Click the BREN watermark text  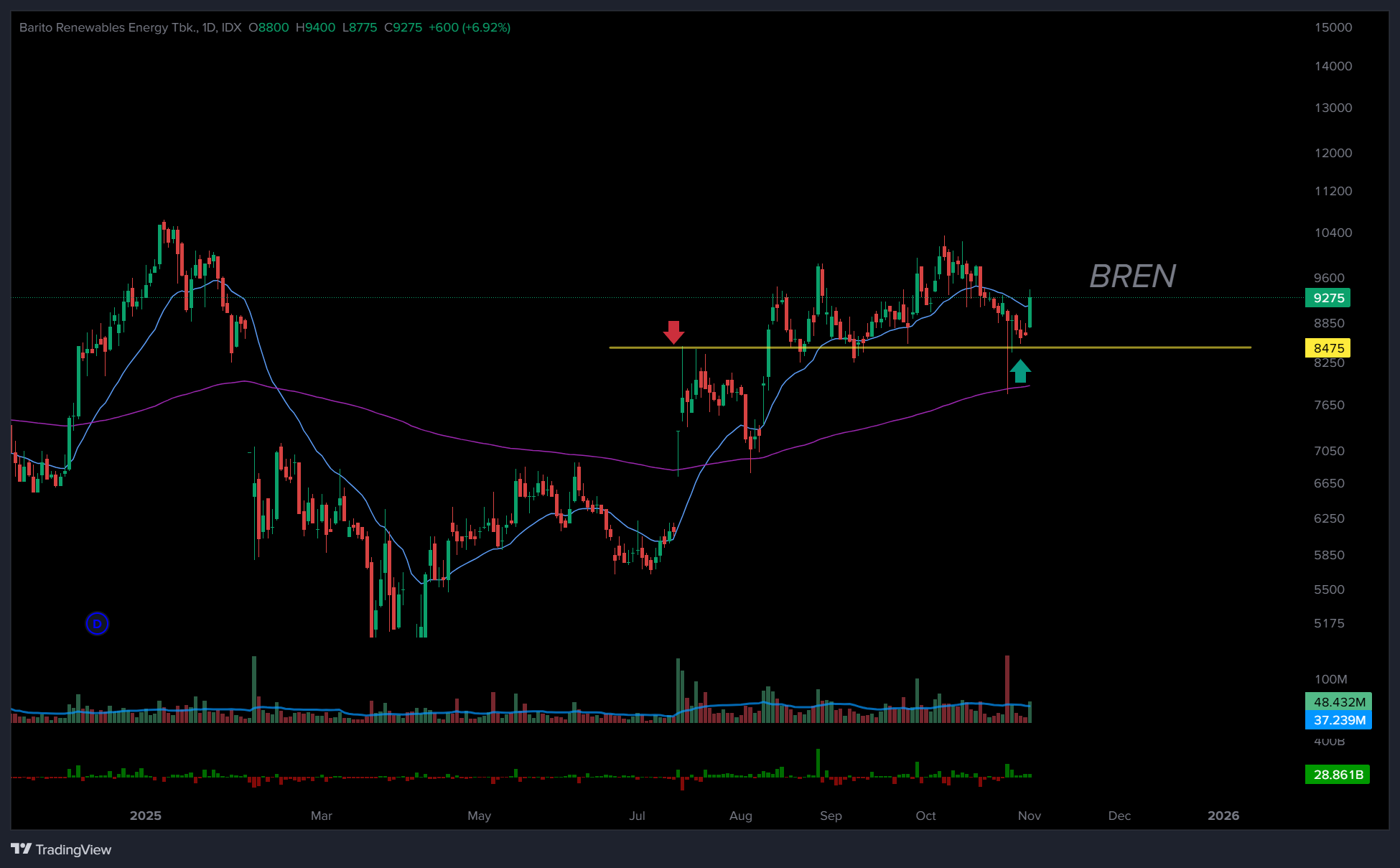coord(1132,276)
